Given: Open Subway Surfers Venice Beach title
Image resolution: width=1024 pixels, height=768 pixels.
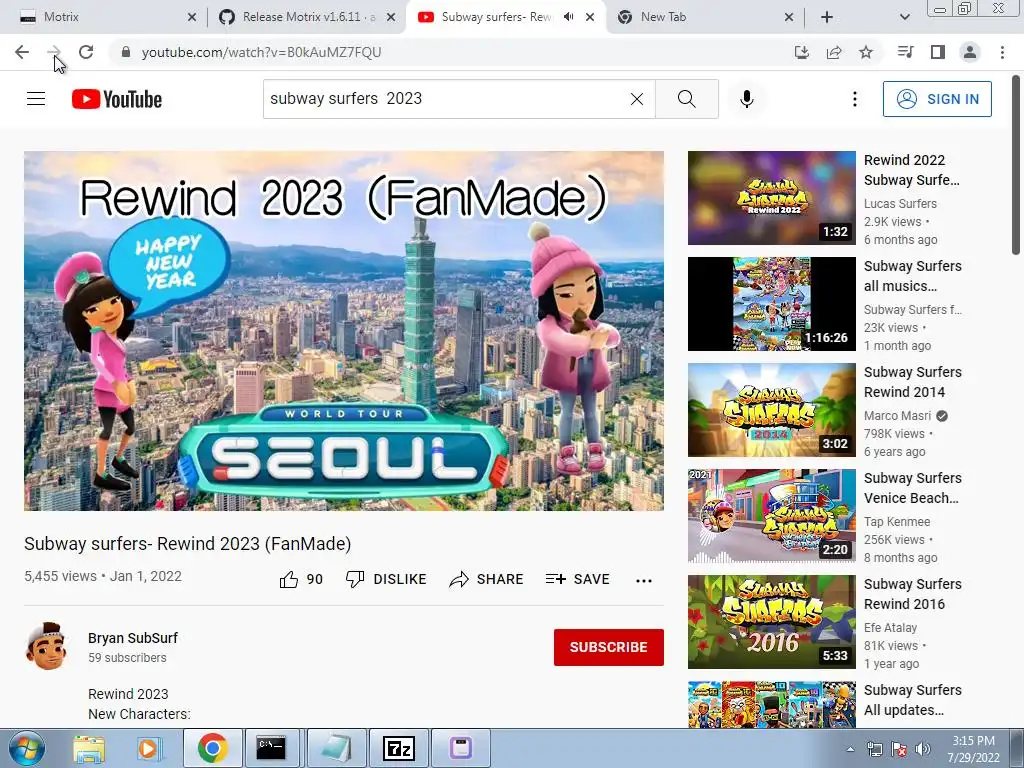Looking at the screenshot, I should tap(912, 488).
